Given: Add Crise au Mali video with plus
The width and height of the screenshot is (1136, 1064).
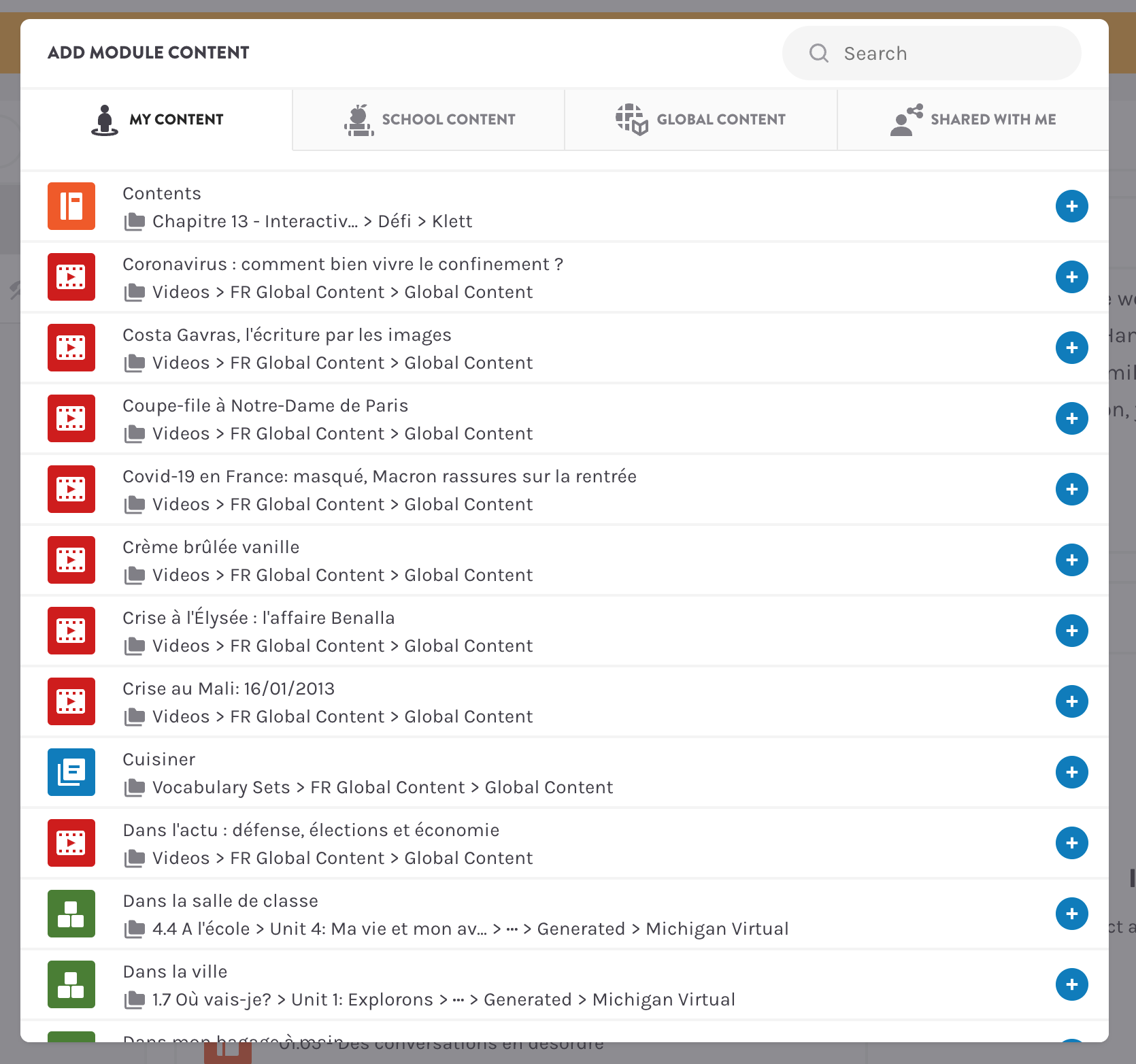Looking at the screenshot, I should (x=1071, y=701).
